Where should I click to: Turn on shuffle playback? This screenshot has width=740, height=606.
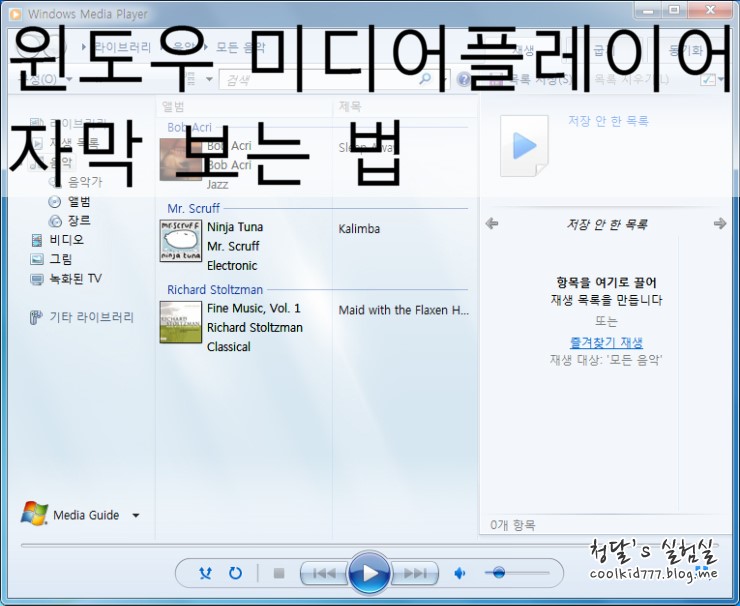(x=205, y=573)
